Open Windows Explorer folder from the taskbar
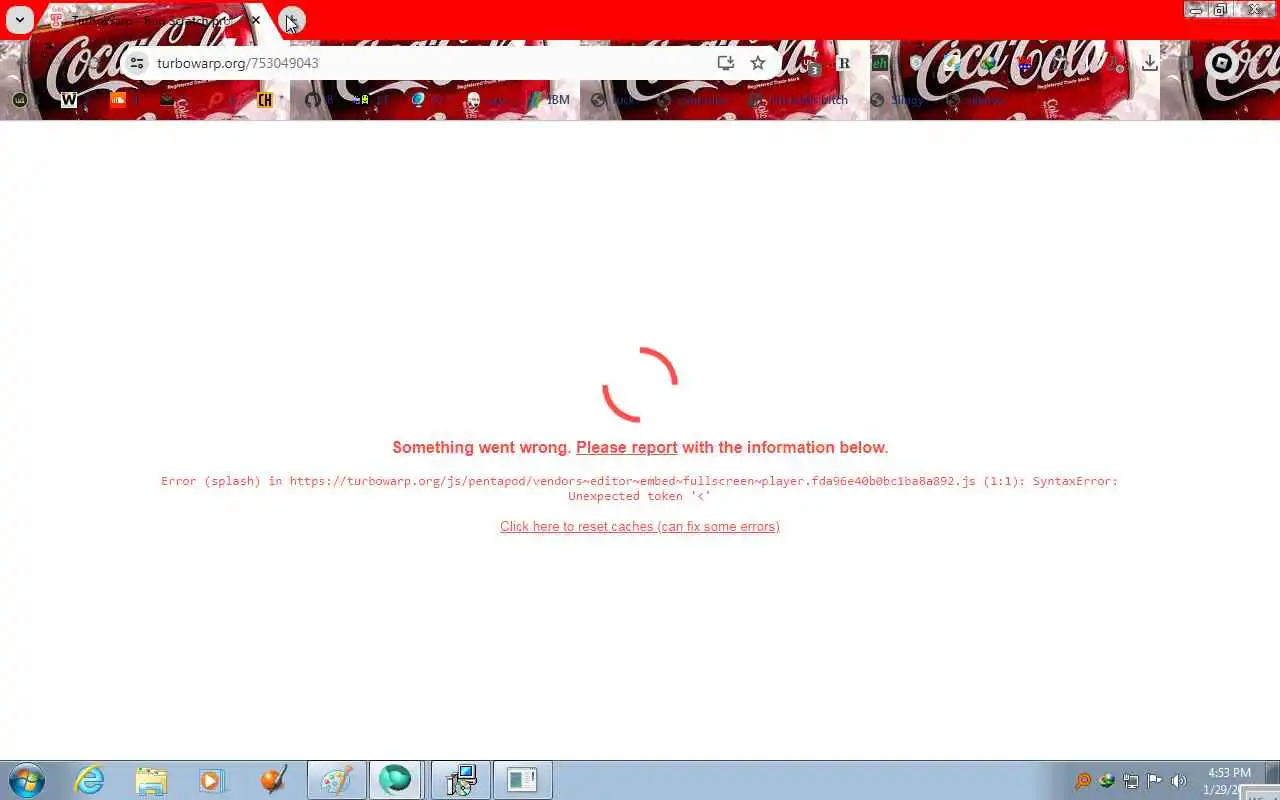 click(151, 780)
